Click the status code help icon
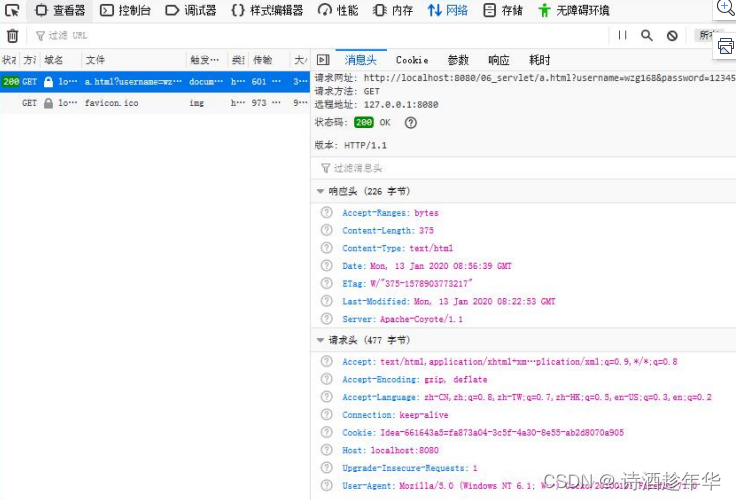Image resolution: width=736 pixels, height=500 pixels. [x=410, y=123]
